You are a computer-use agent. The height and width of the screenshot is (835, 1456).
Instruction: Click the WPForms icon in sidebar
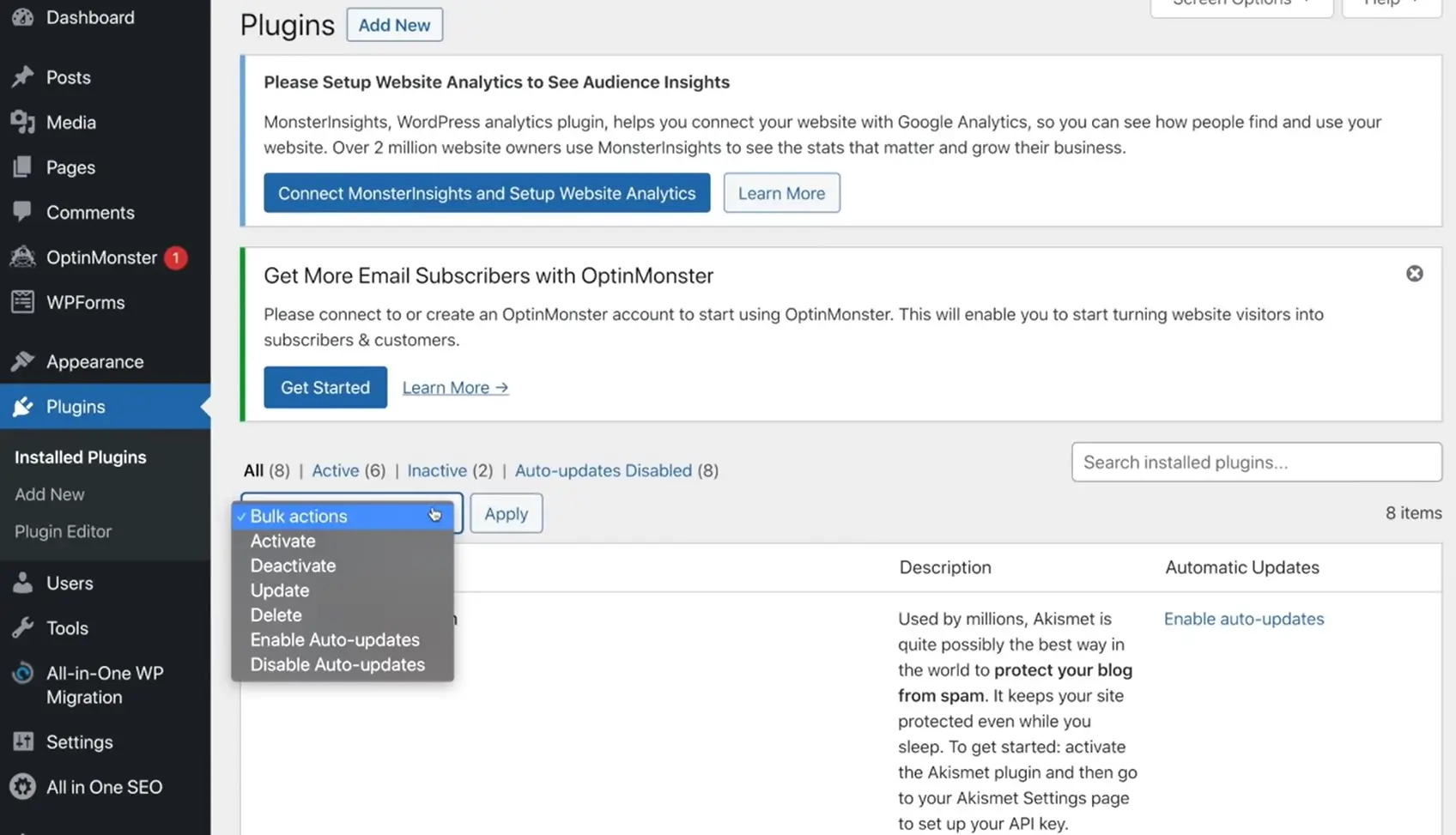pyautogui.click(x=23, y=302)
